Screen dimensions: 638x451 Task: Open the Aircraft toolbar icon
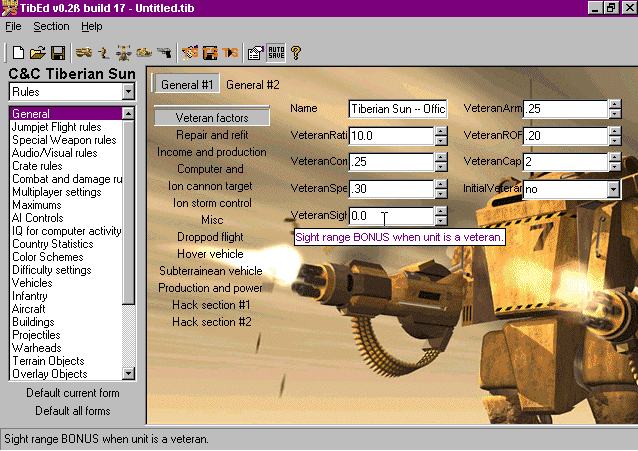tap(124, 53)
